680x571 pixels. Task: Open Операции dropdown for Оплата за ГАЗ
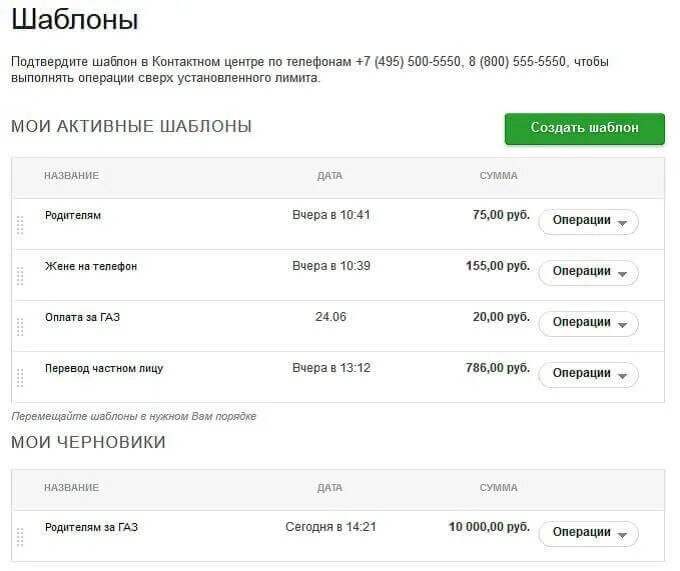pos(588,324)
